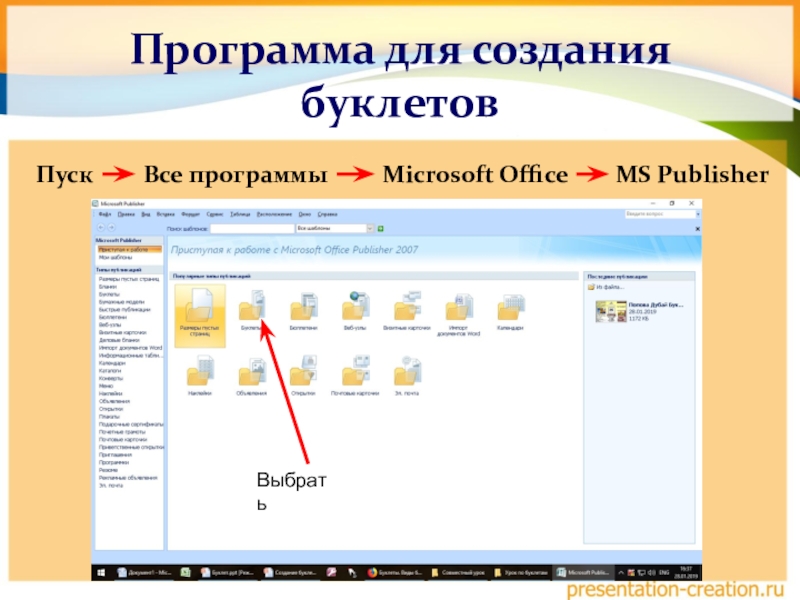The width and height of the screenshot is (800, 600).
Task: Select Буклеты in the publication types list
Action: (109, 294)
